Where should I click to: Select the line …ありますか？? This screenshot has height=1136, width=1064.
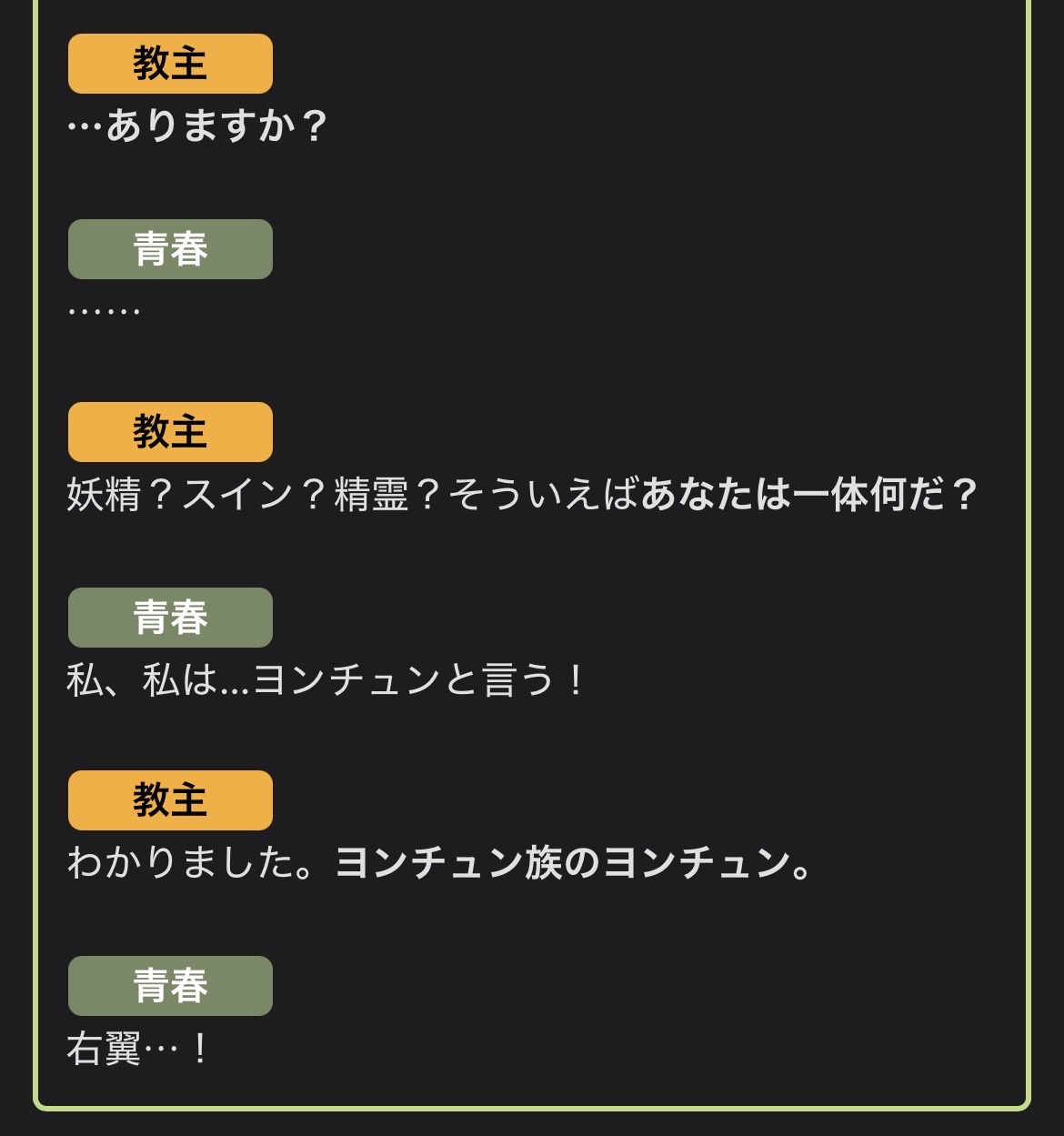(197, 126)
